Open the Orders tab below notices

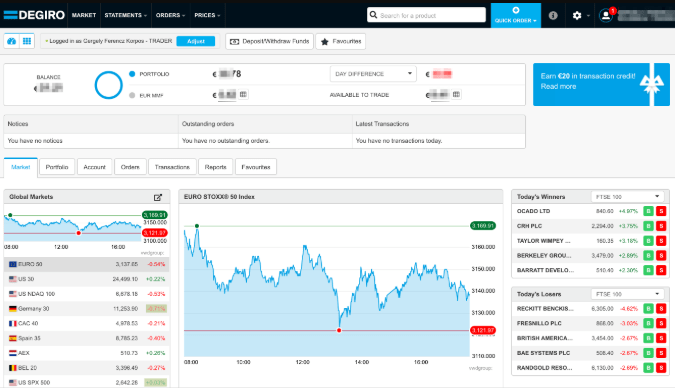pos(130,167)
